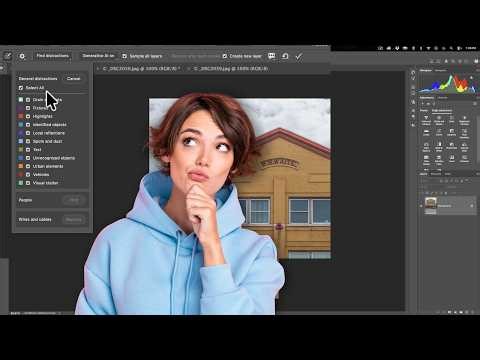Click the red Highlights color swatch
Viewport: 480px width, 360px height.
pyautogui.click(x=21, y=116)
